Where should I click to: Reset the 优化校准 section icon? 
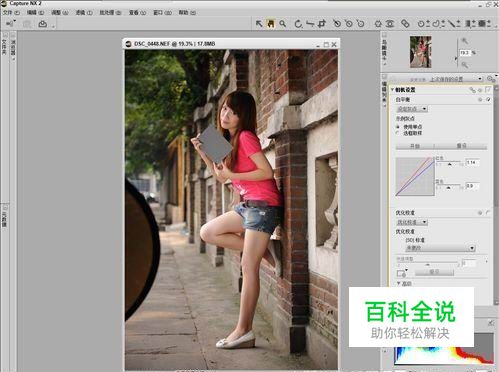coord(480,212)
